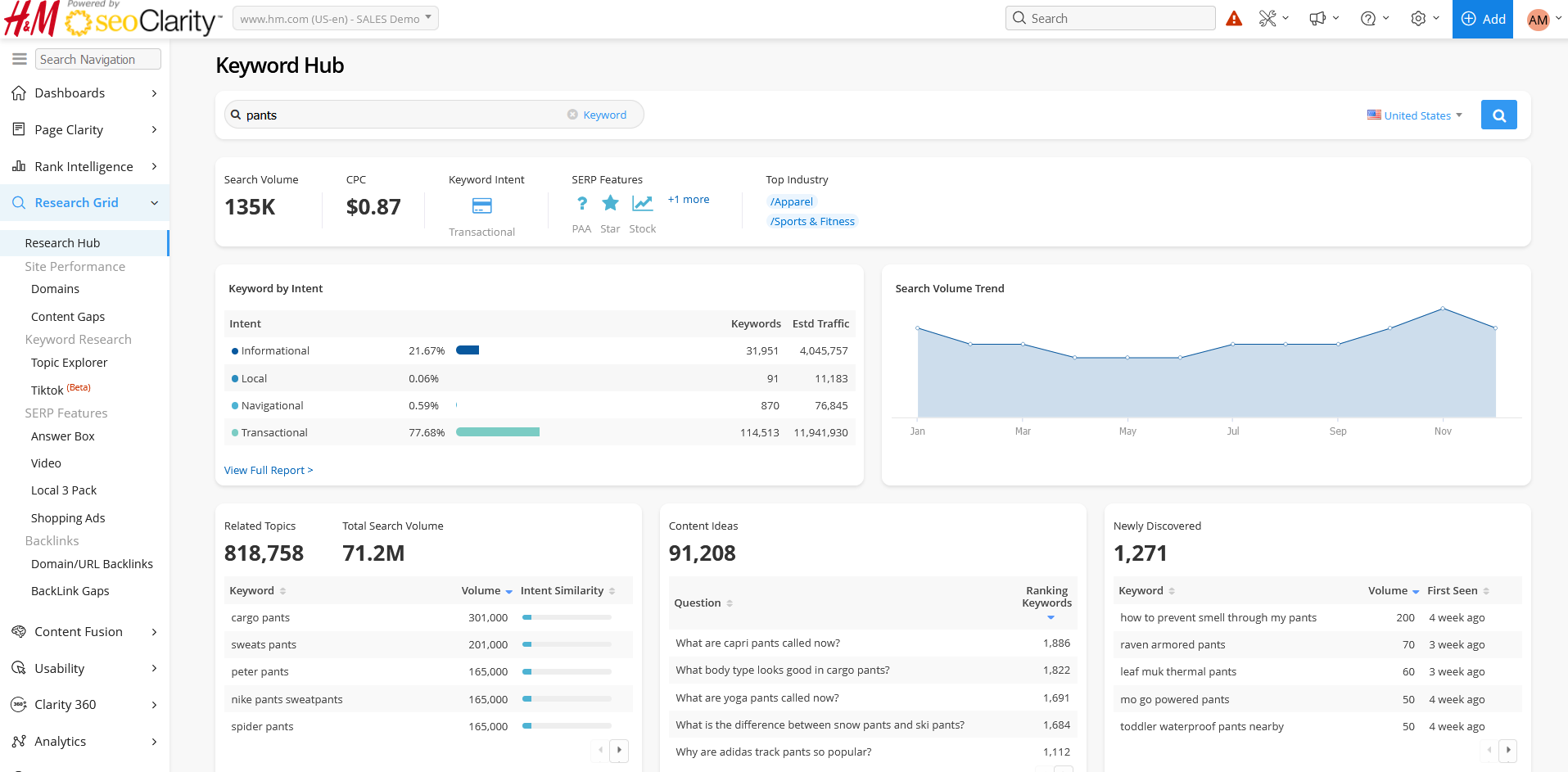The image size is (1568, 772).
Task: Open the announcements megaphone icon
Action: (x=1317, y=19)
